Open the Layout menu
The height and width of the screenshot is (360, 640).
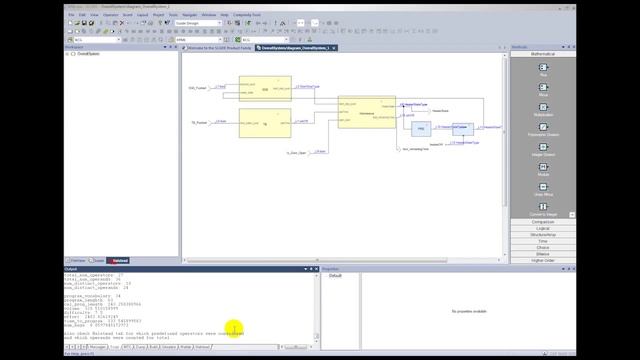click(142, 15)
